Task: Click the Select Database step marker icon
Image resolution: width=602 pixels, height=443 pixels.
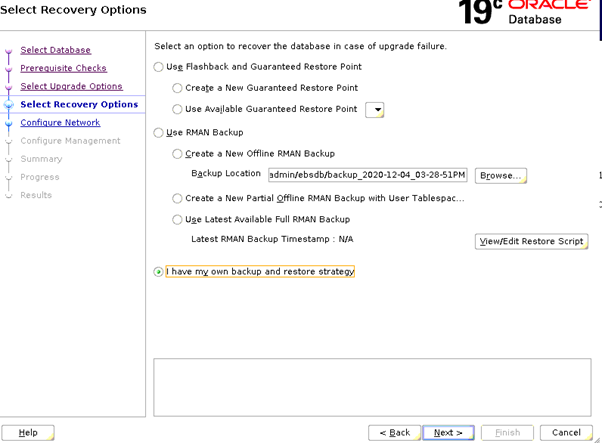Action: click(8, 51)
